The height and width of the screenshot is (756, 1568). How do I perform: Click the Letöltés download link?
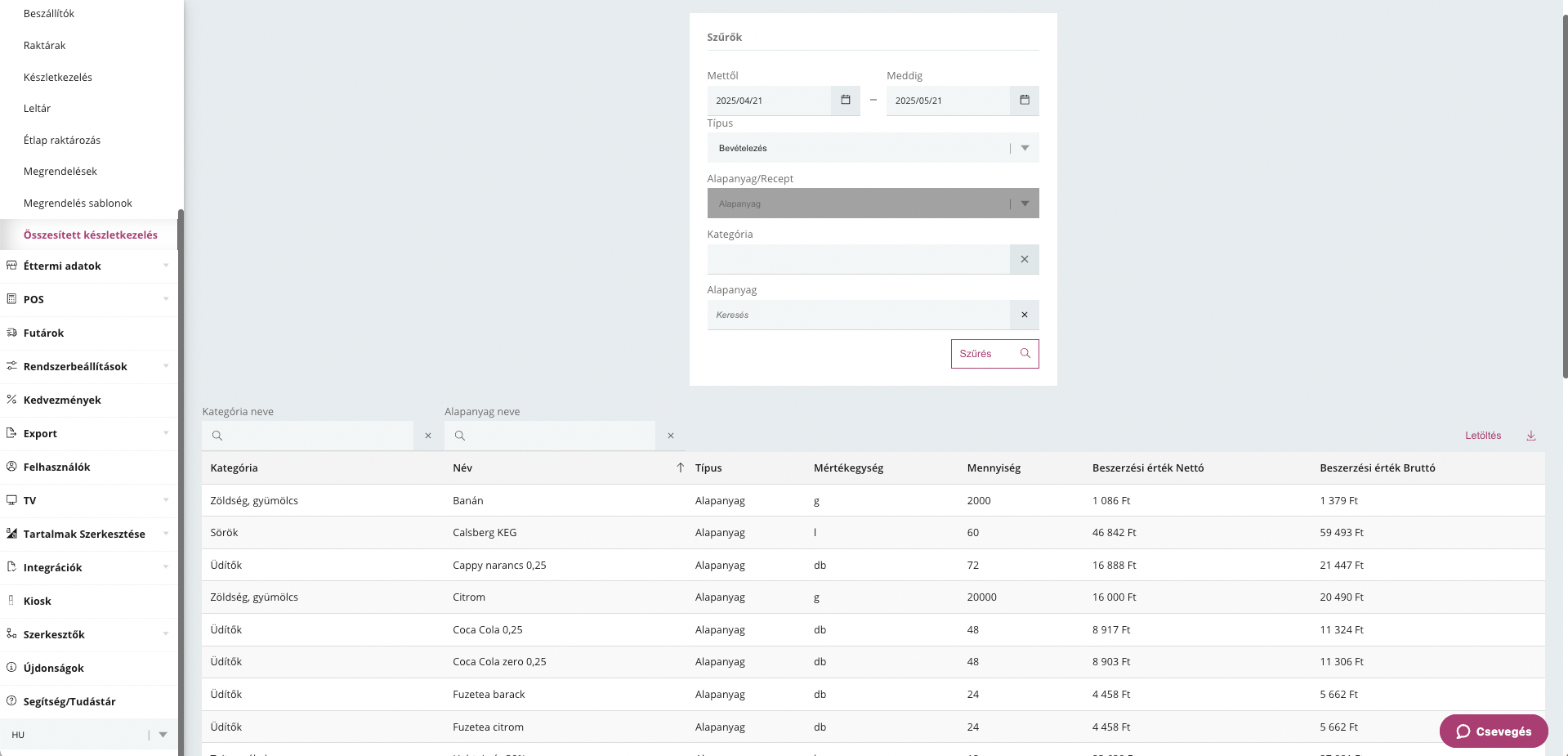[x=1482, y=436]
